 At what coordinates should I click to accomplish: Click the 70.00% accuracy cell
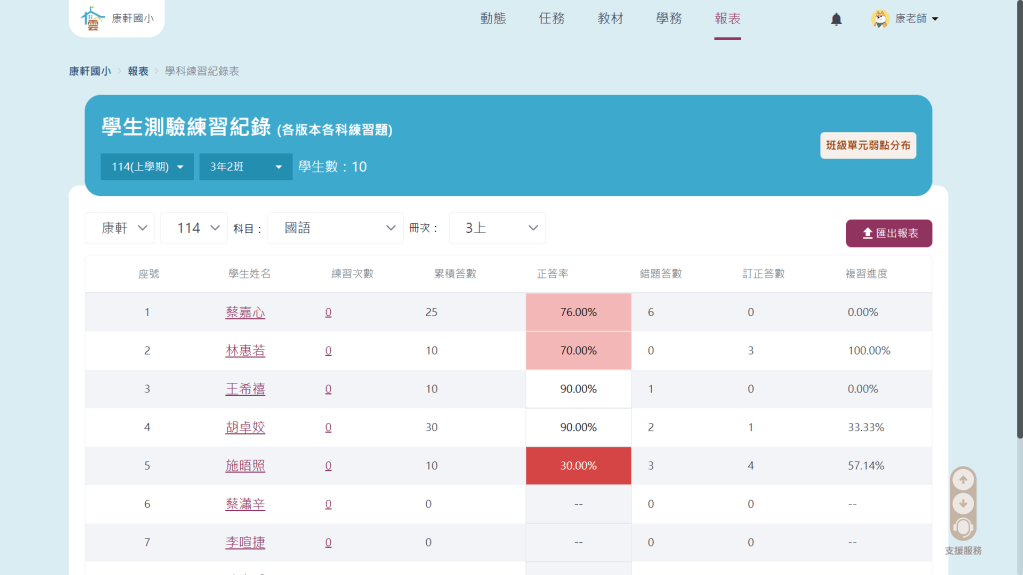[579, 350]
